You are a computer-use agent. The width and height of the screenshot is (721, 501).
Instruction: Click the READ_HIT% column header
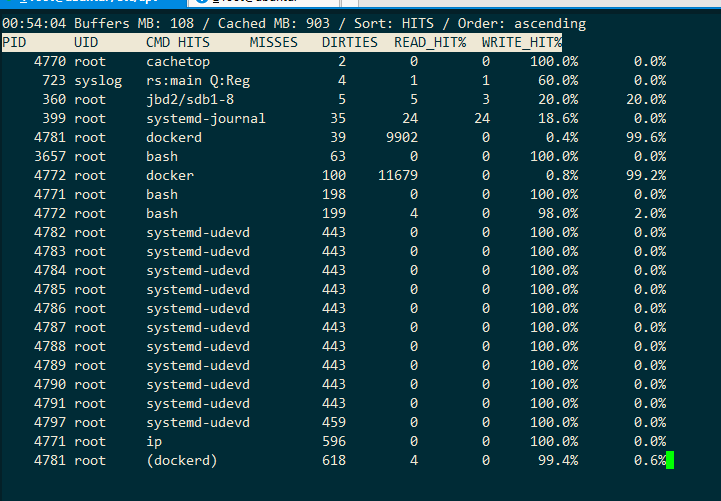[x=429, y=42]
